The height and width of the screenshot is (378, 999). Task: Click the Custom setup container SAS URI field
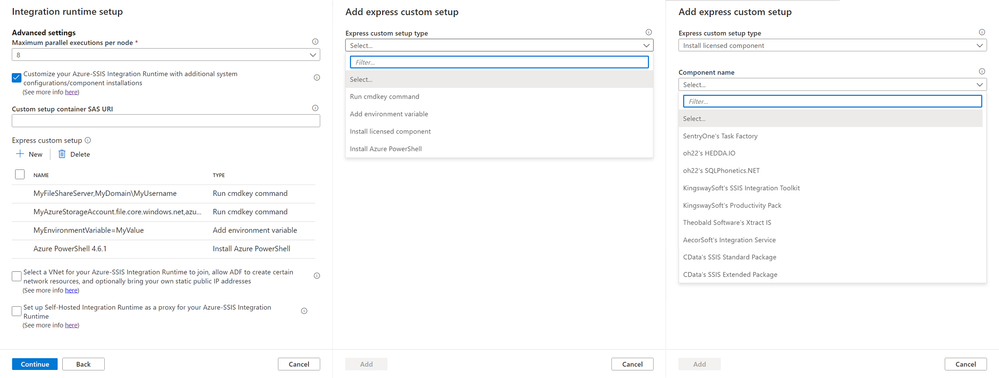point(166,120)
